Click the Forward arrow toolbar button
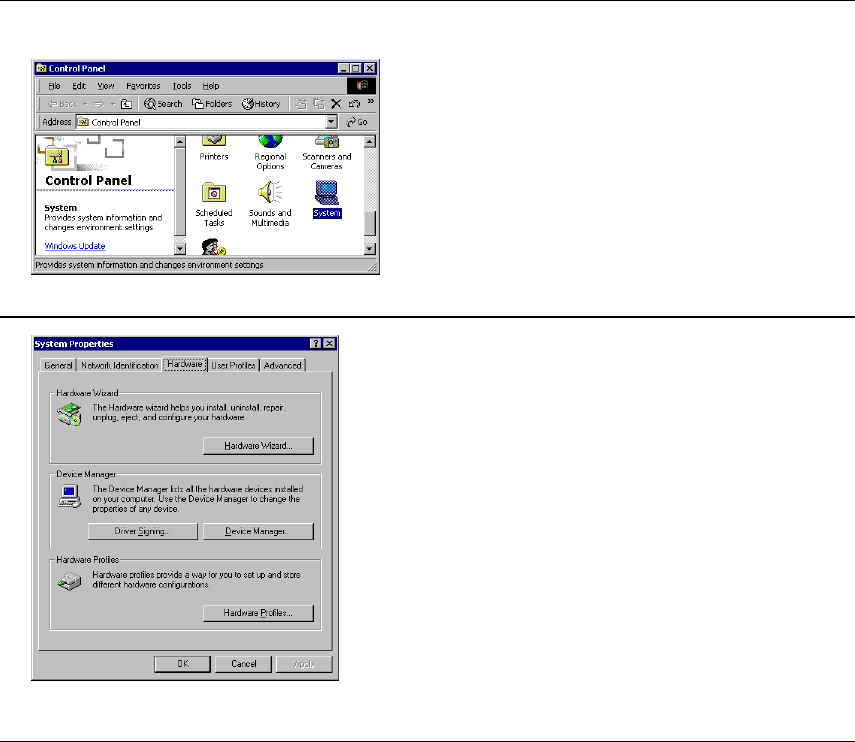 coord(99,104)
